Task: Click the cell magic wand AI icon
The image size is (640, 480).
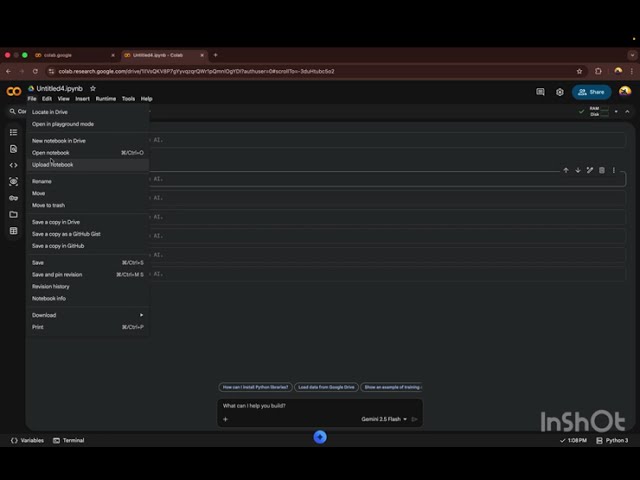Action: pos(589,170)
